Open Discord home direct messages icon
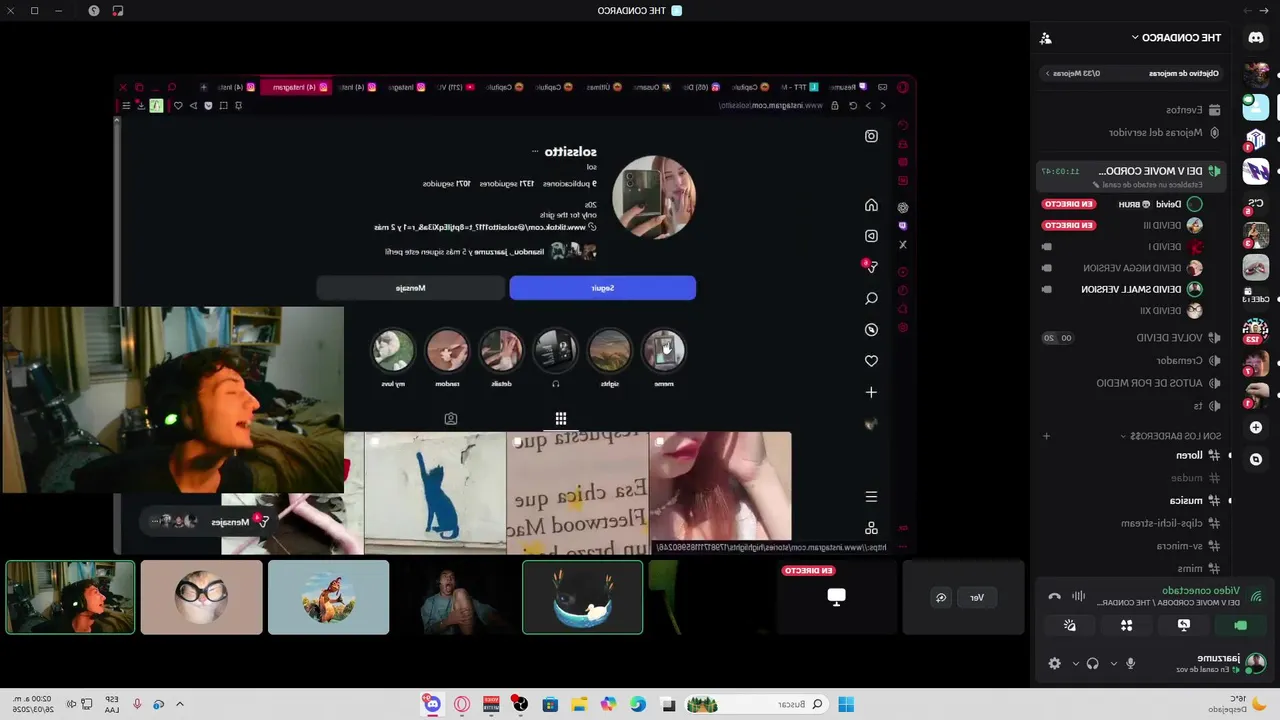Image resolution: width=1280 pixels, height=720 pixels. click(x=1256, y=38)
